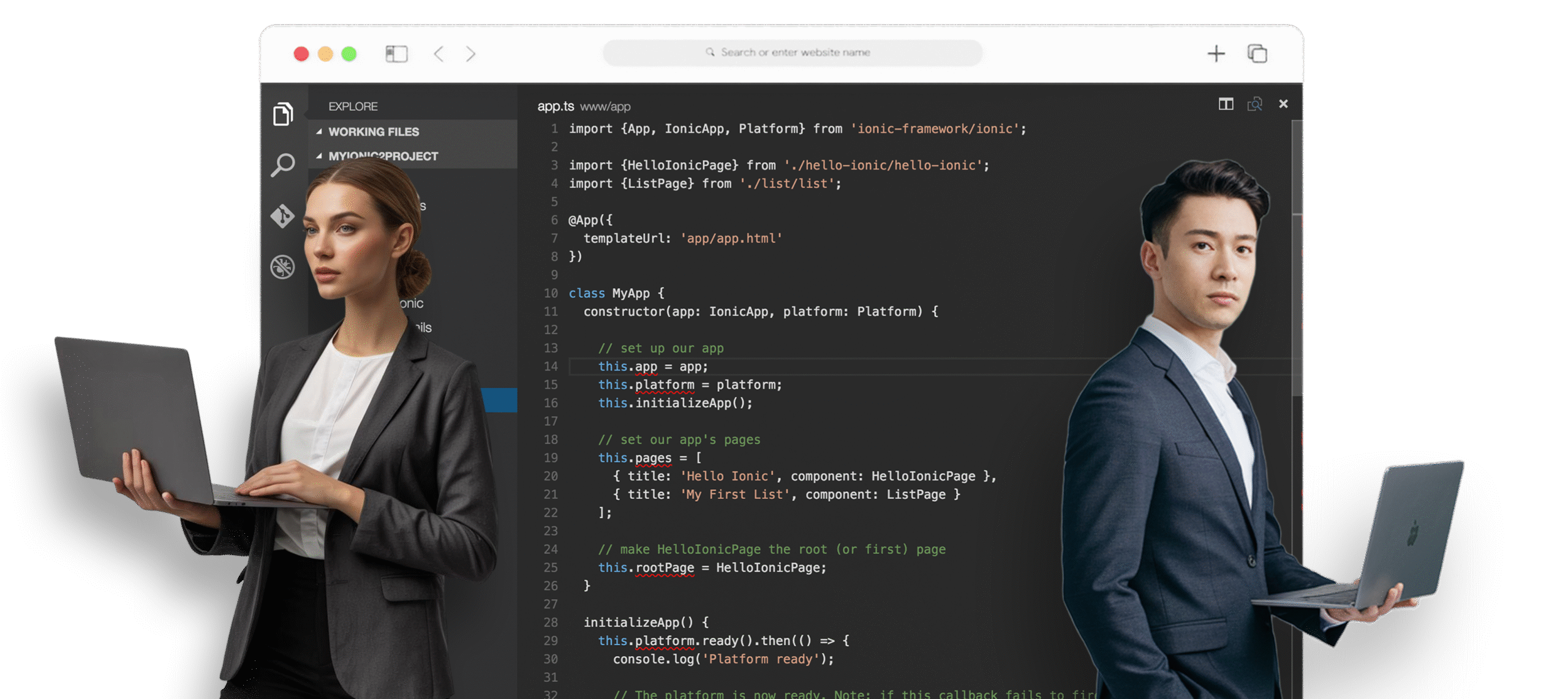Click the website search address field
The image size is (1568, 699).
point(793,53)
